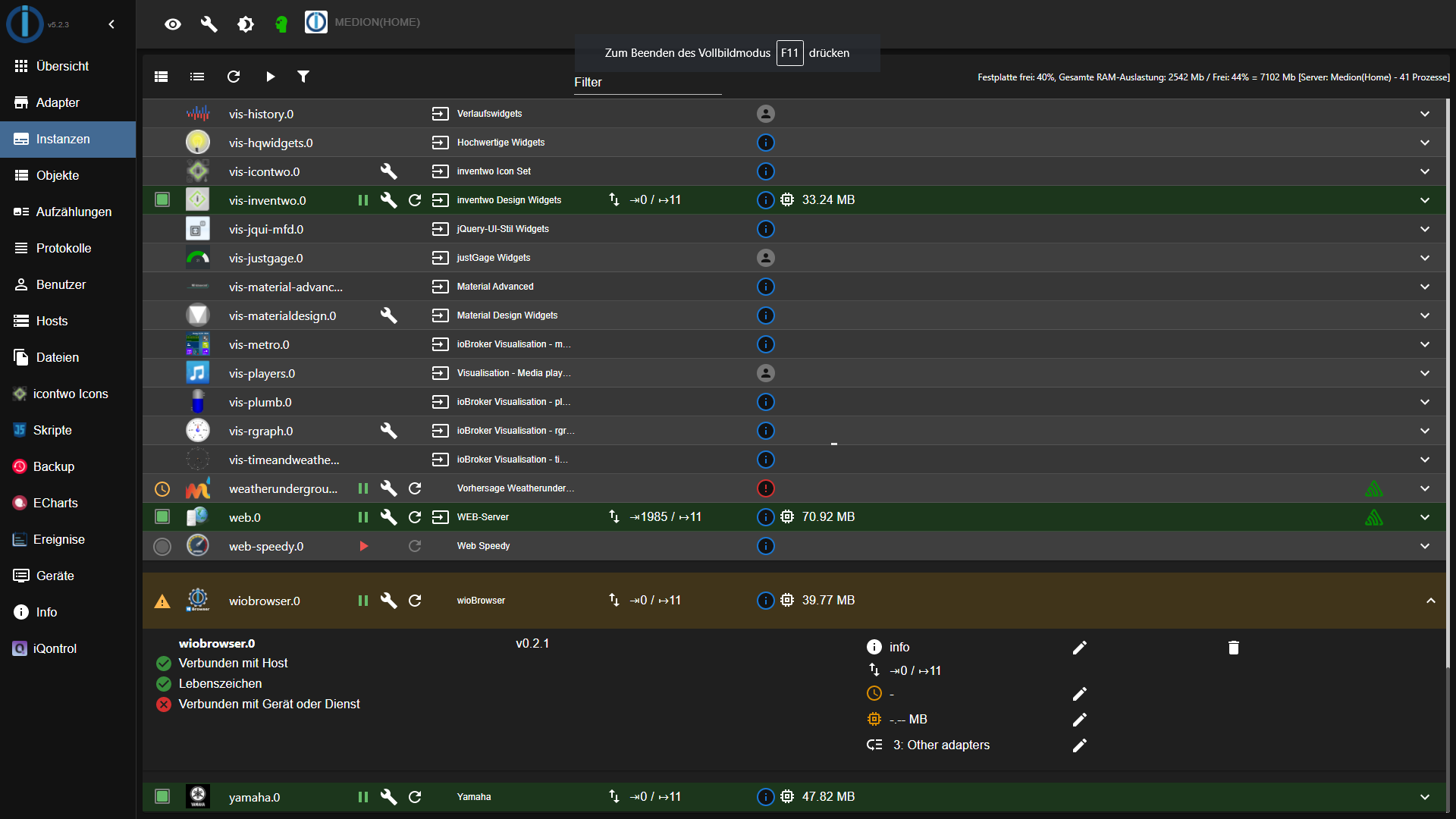Go to Backup in the sidebar

pyautogui.click(x=67, y=466)
